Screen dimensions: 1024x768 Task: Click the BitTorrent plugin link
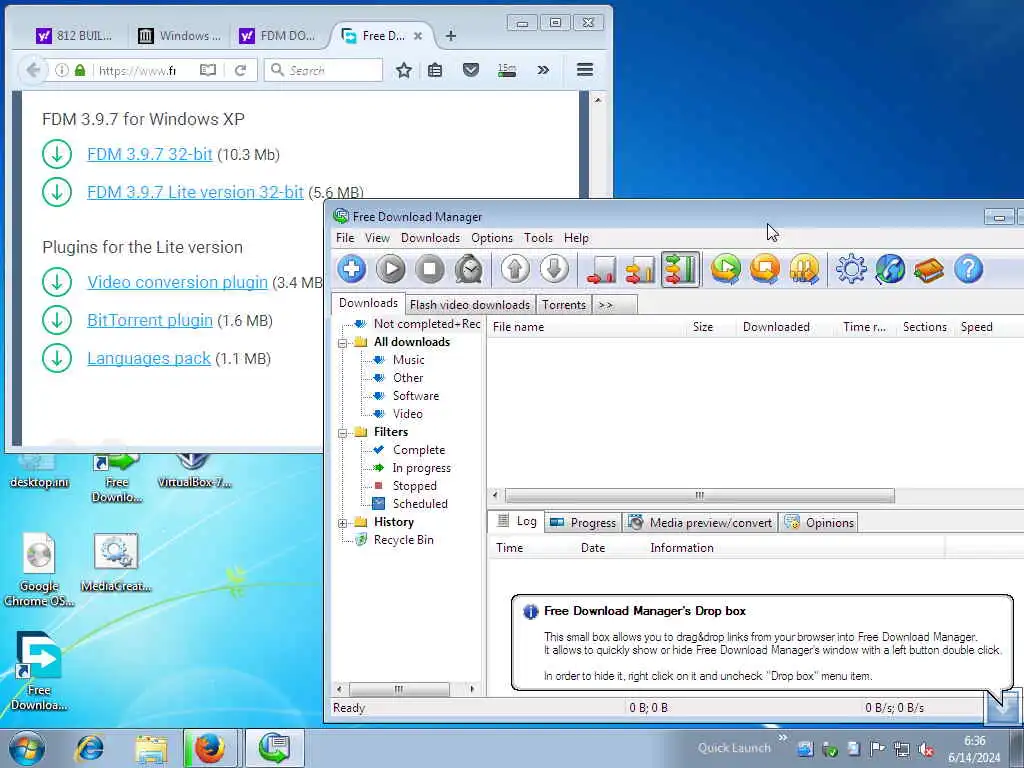click(x=150, y=320)
